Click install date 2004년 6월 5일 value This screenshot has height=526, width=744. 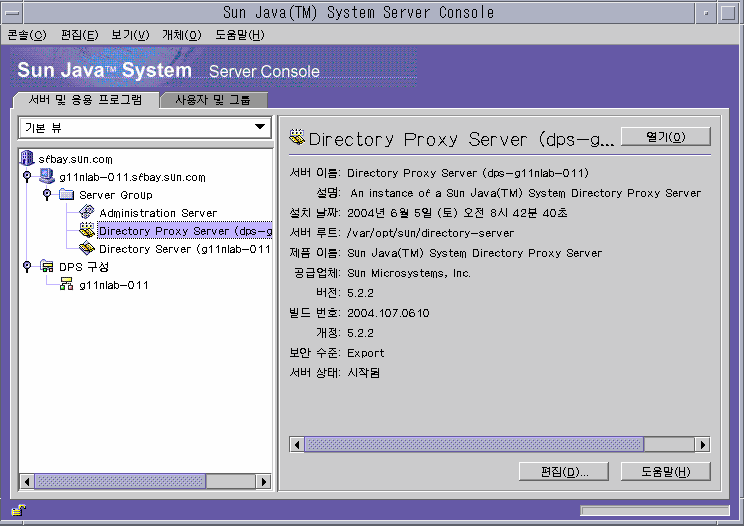pos(457,213)
